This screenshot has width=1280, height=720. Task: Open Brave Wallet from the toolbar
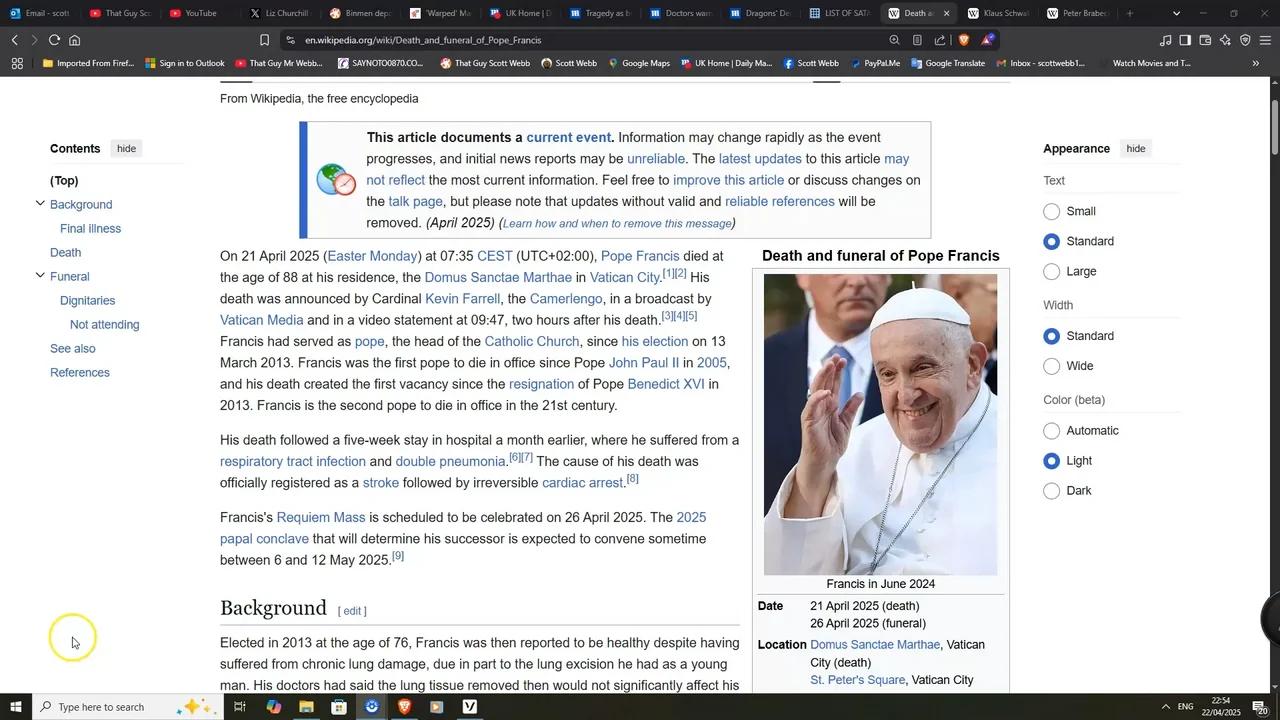(1204, 40)
